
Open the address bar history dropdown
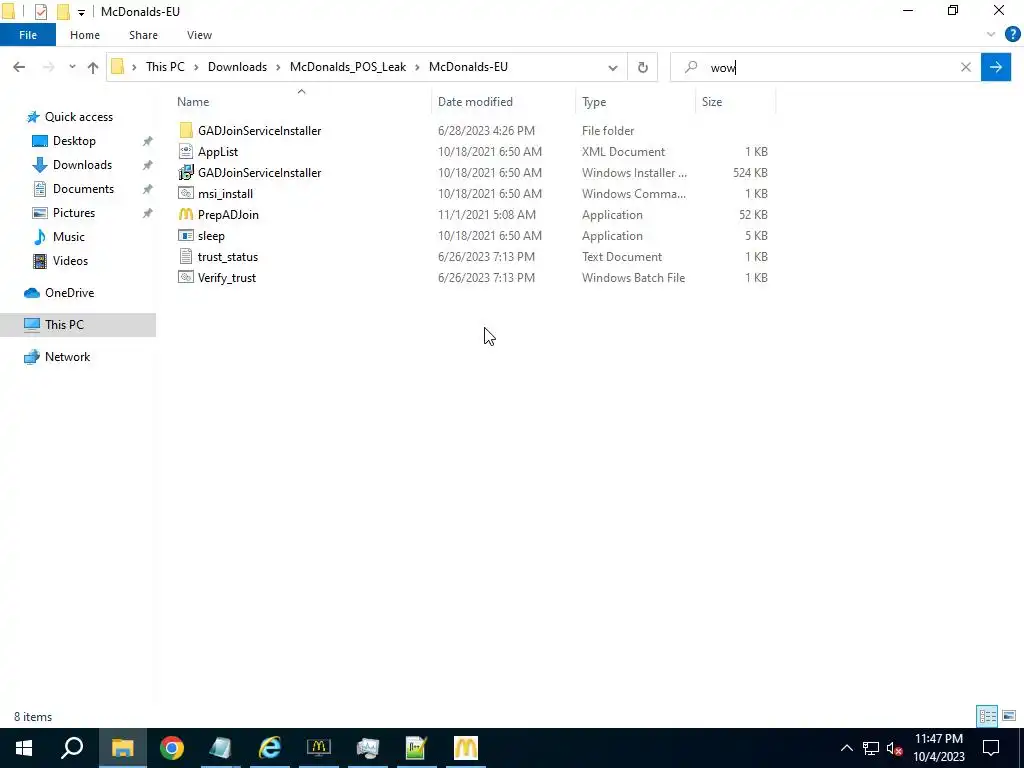613,67
